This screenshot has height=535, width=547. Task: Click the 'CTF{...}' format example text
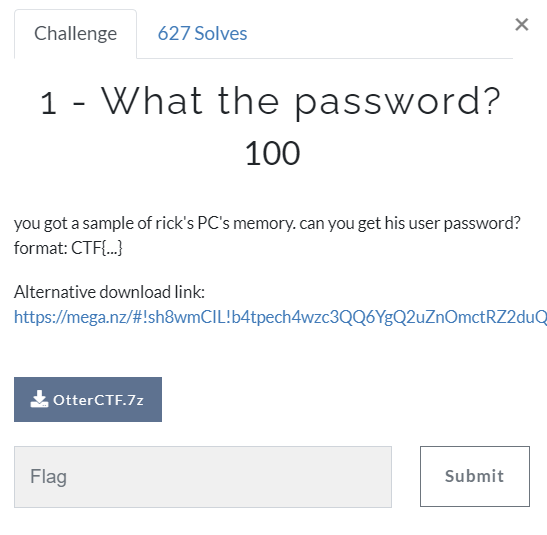coord(97,248)
